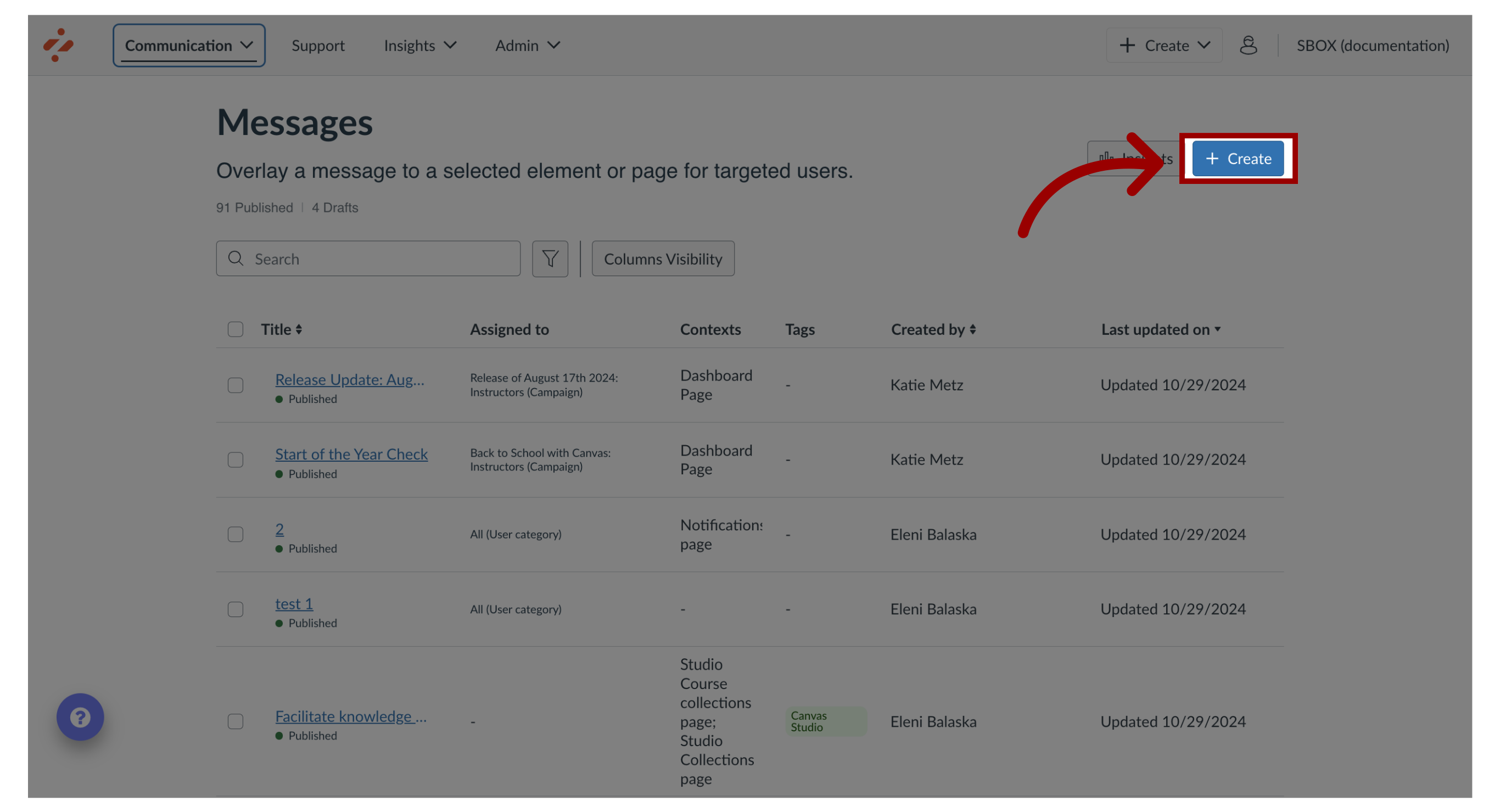Screen dimensions: 1500x812
Task: Expand the Insights navigation dropdown
Action: [x=420, y=46]
